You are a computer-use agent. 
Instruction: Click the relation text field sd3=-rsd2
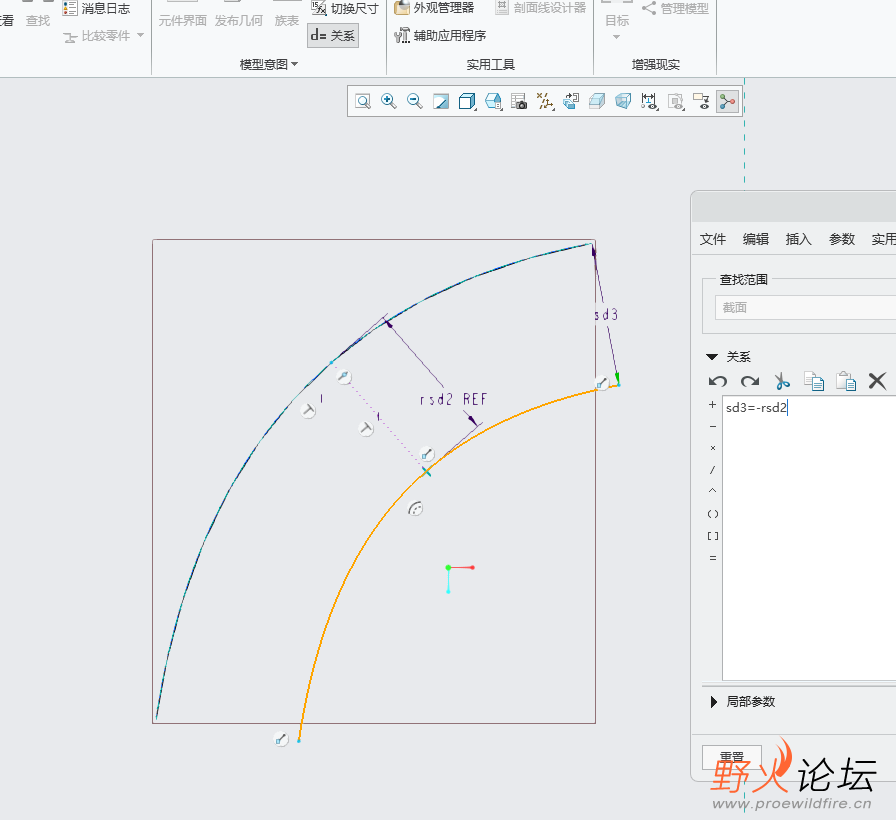809,537
